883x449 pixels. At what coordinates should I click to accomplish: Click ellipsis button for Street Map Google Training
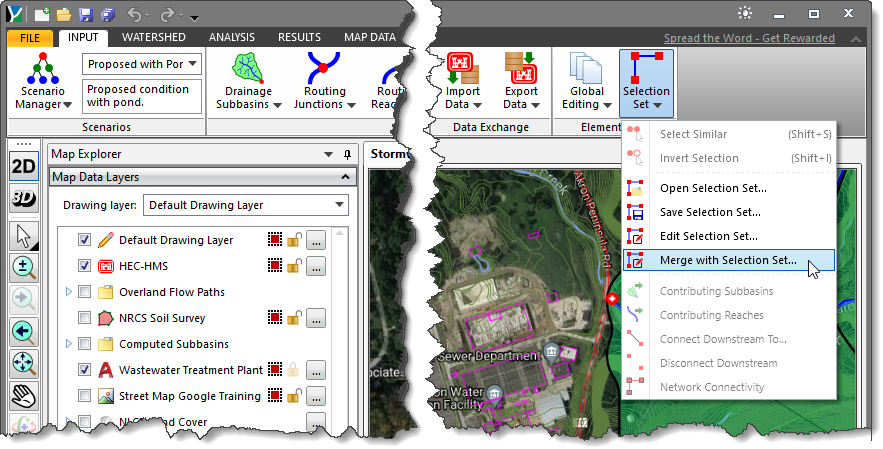click(316, 396)
